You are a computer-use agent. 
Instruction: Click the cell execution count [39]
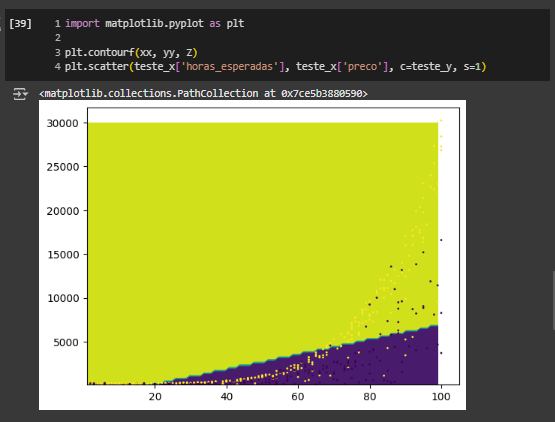[21, 24]
